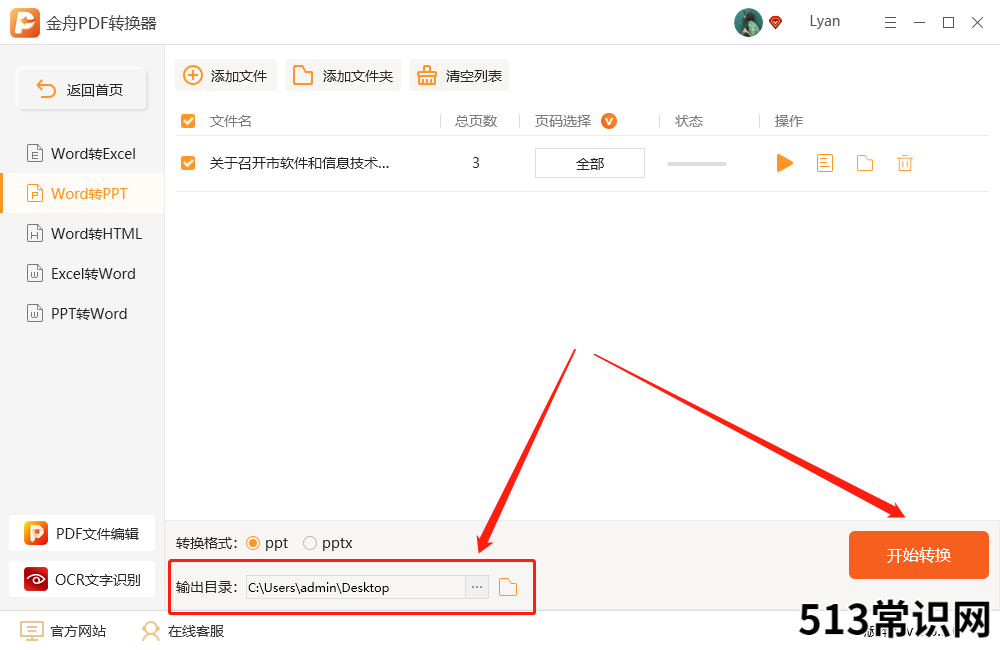Viewport: 1000px width, 650px height.
Task: Click the 添加文件夹 button
Action: pos(342,75)
